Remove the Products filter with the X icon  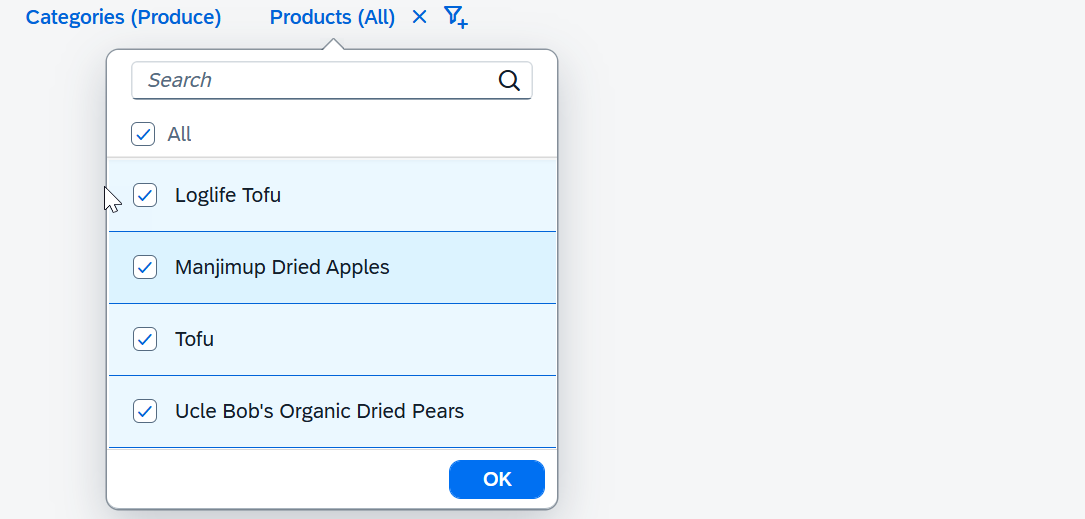pyautogui.click(x=419, y=17)
